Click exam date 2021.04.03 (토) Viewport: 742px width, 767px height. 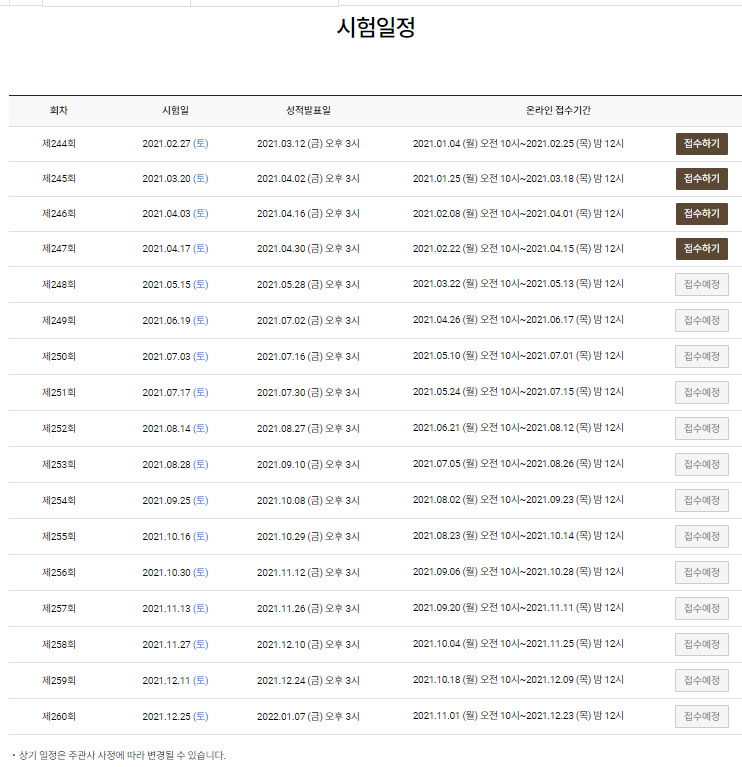click(x=175, y=214)
